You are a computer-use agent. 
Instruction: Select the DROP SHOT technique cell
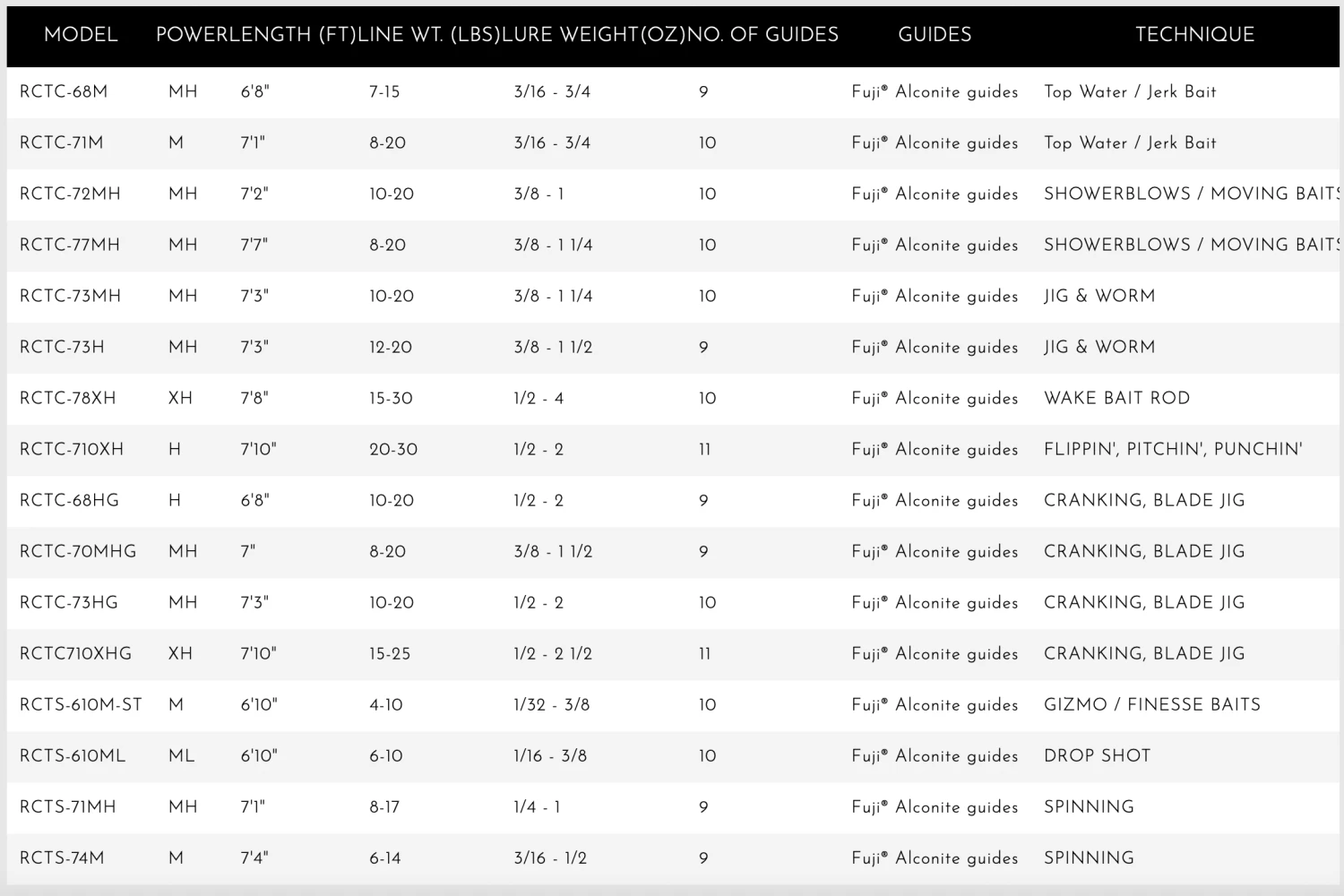(x=1097, y=755)
